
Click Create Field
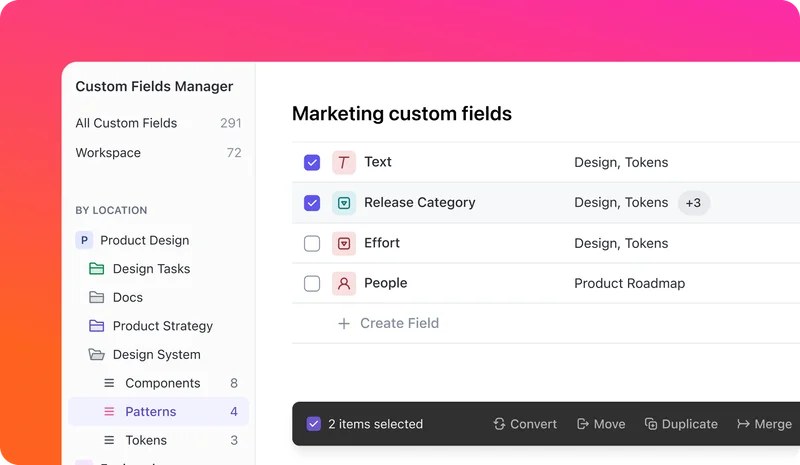coord(398,323)
